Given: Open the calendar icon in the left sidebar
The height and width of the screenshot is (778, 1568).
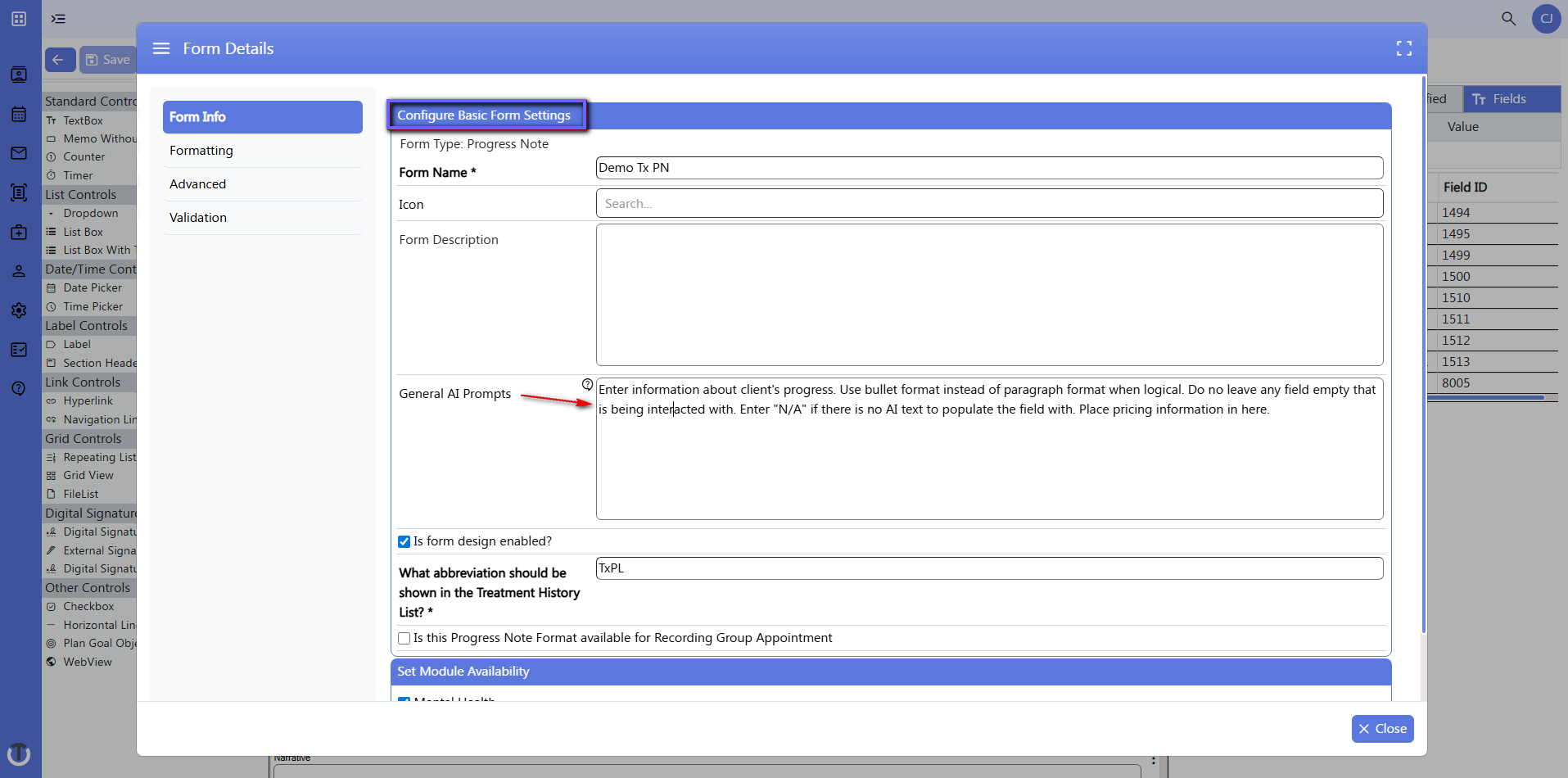Looking at the screenshot, I should pyautogui.click(x=18, y=114).
